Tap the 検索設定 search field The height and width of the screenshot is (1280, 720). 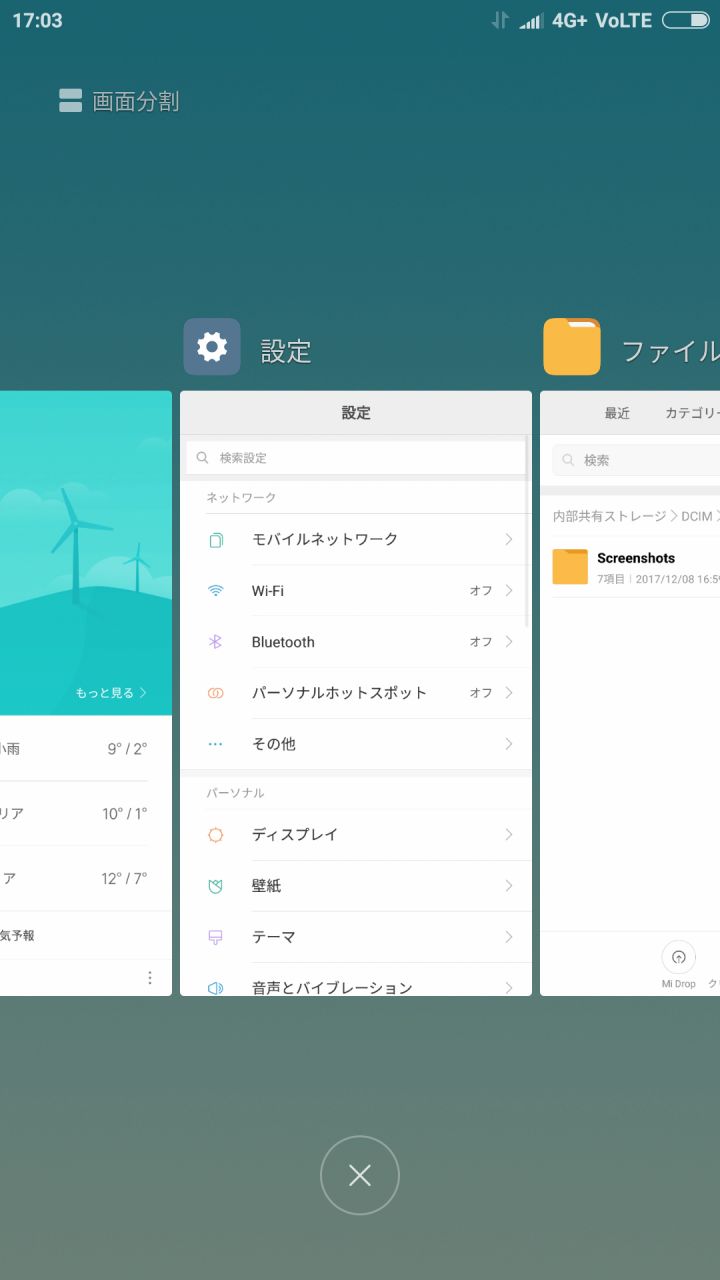356,458
